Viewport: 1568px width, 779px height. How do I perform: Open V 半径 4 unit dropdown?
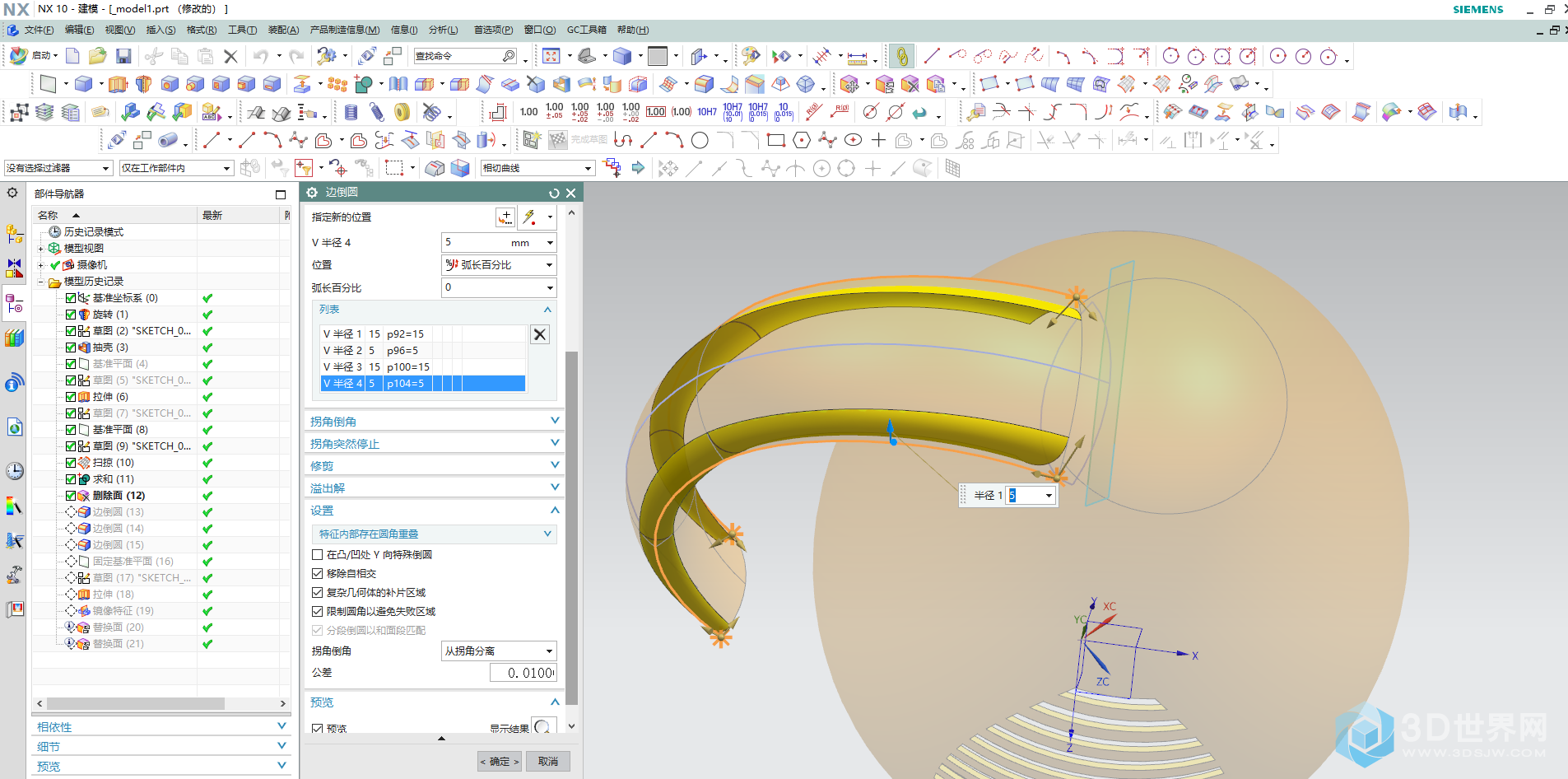pos(550,243)
